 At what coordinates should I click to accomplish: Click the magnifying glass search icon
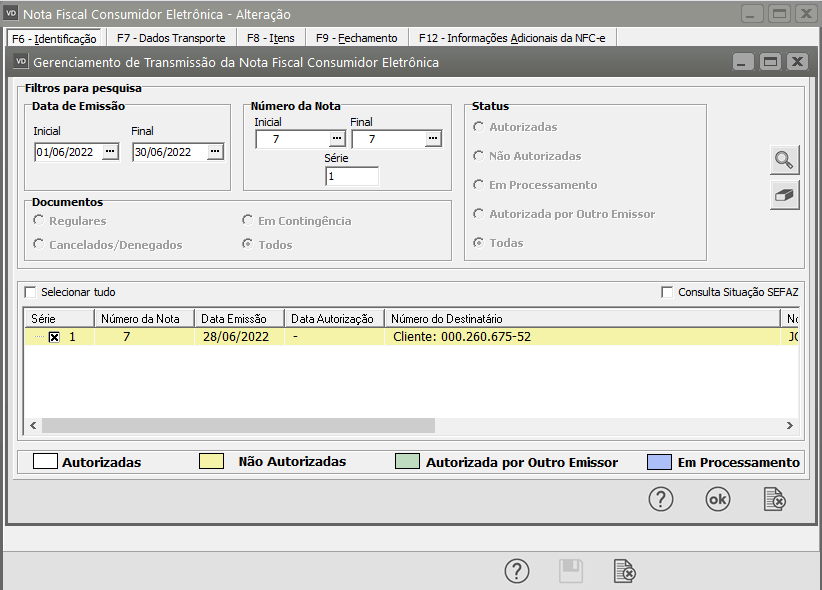pos(785,159)
